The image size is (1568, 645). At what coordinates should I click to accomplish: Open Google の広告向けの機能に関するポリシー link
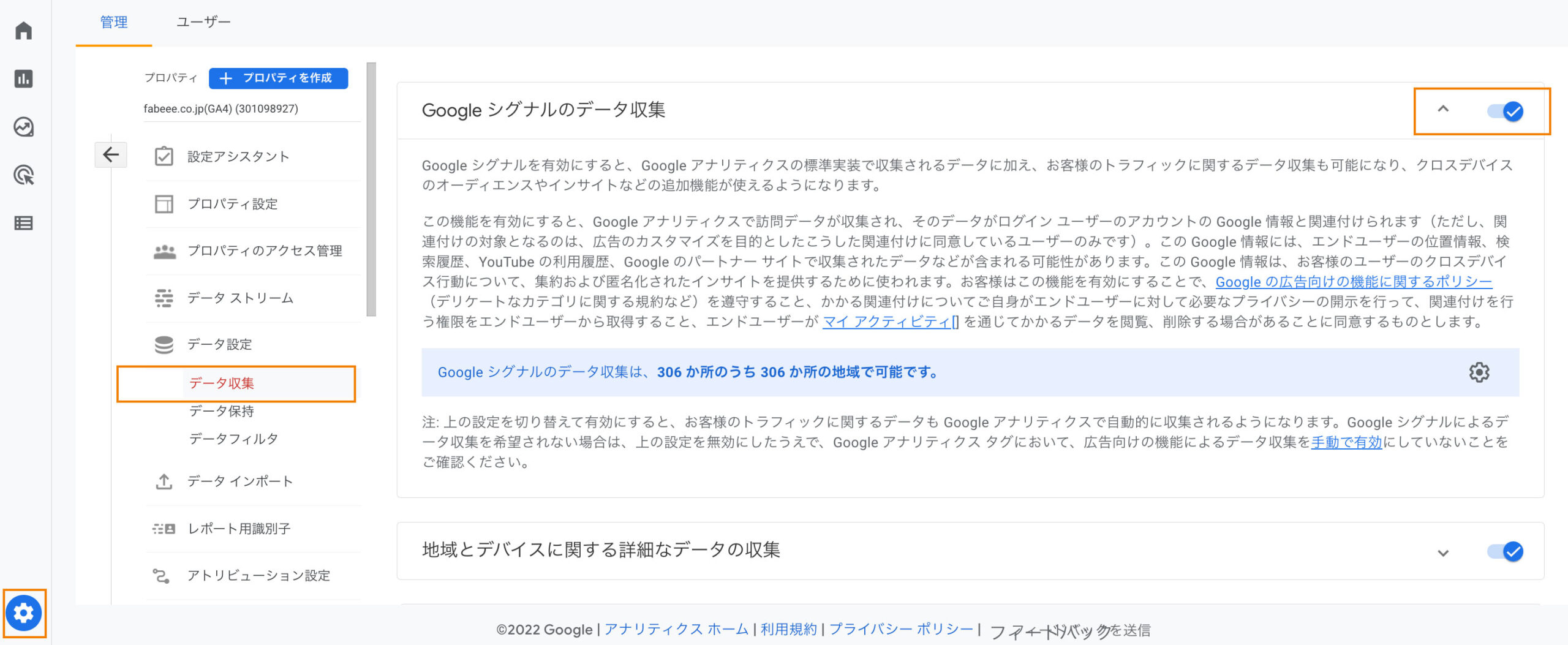(x=1354, y=282)
